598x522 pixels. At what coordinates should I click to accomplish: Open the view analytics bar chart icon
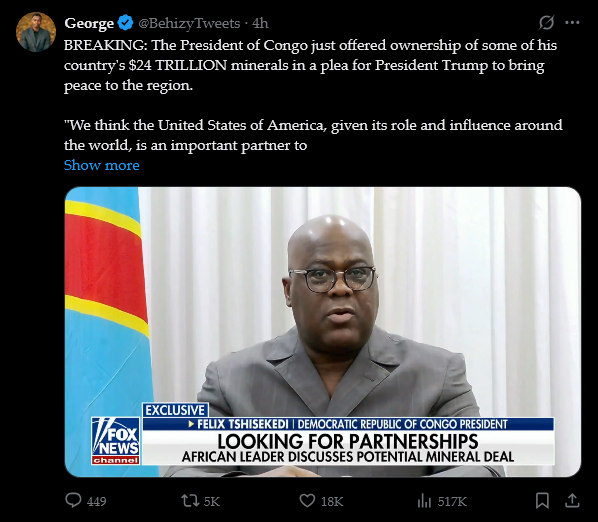coord(424,501)
